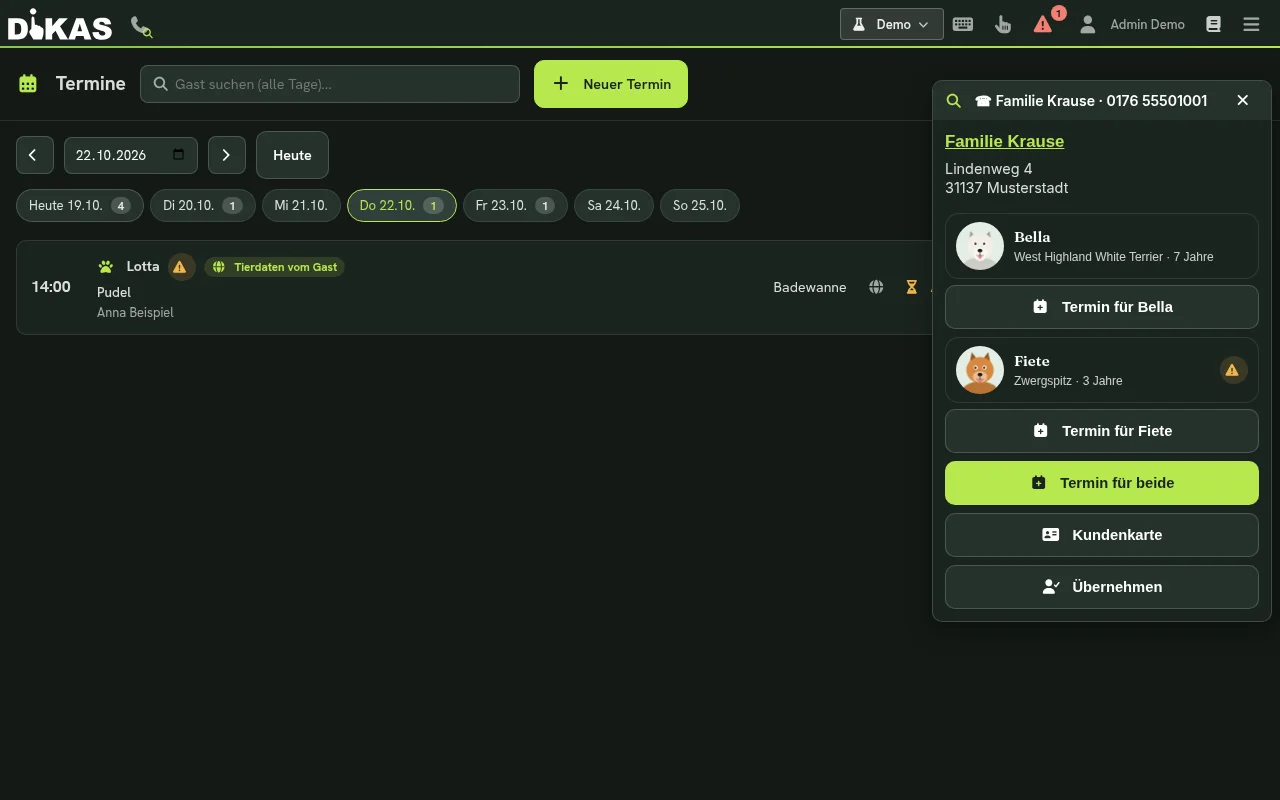Focus the Gast suchen search field
The image size is (1280, 800).
(x=330, y=84)
